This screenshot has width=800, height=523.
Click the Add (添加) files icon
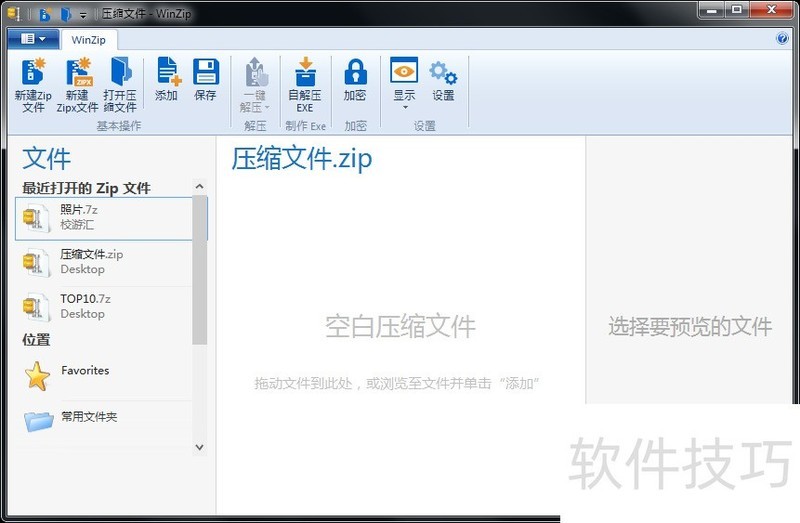[x=168, y=71]
